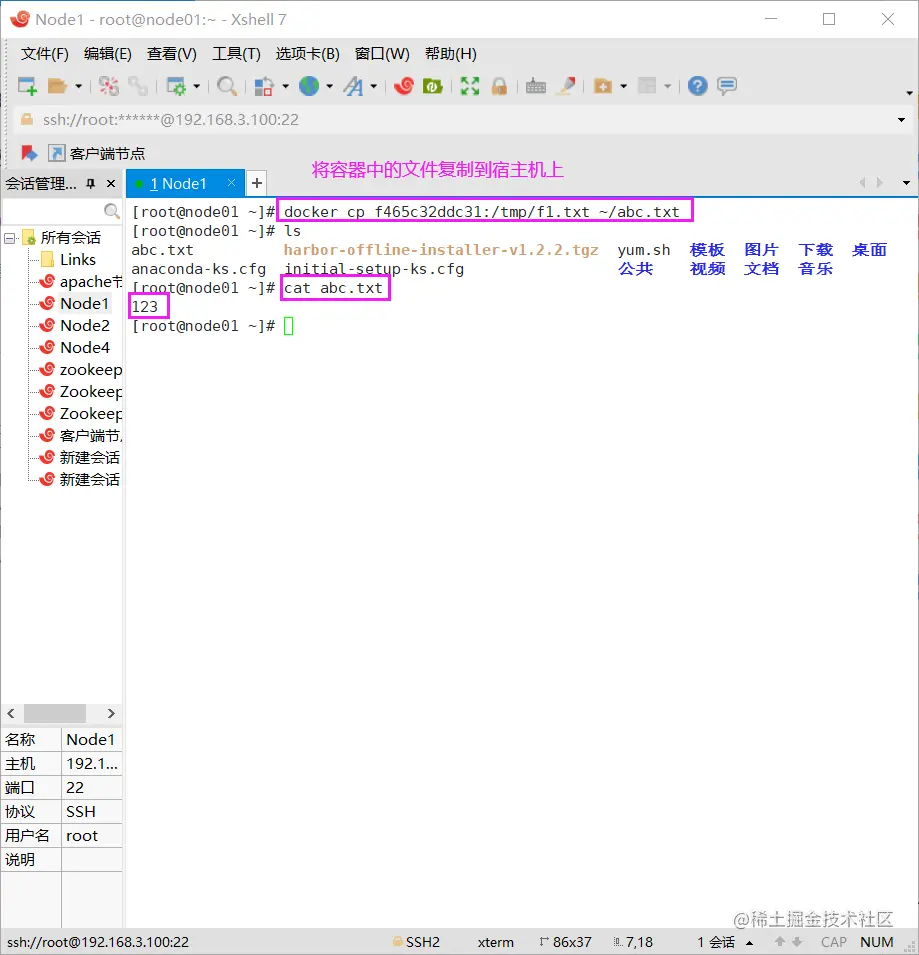919x955 pixels.
Task: Open the 文件(F) menu
Action: tap(44, 54)
